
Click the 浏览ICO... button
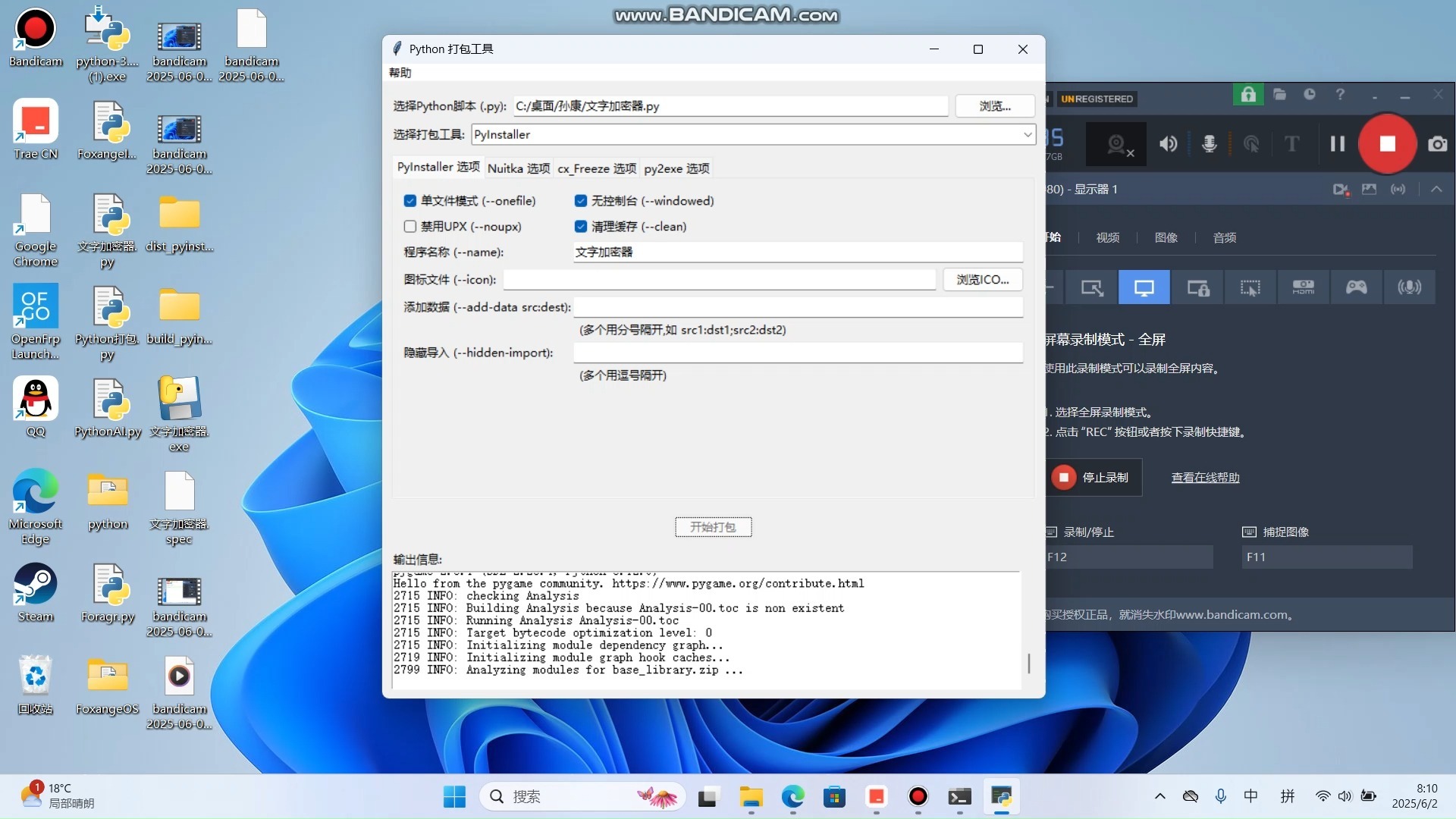click(x=982, y=280)
